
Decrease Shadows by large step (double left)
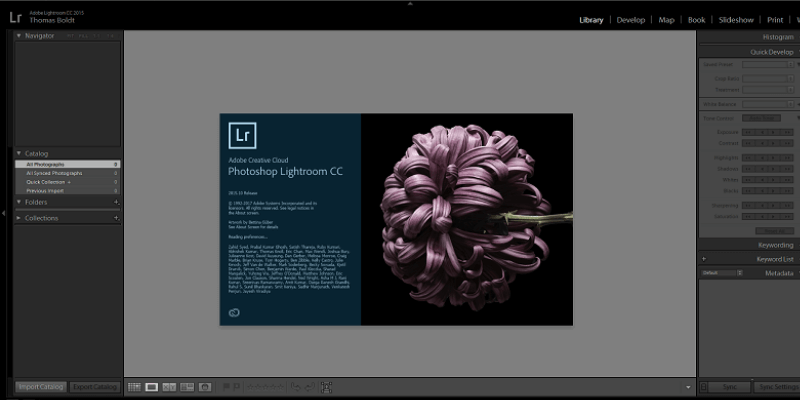click(x=748, y=169)
